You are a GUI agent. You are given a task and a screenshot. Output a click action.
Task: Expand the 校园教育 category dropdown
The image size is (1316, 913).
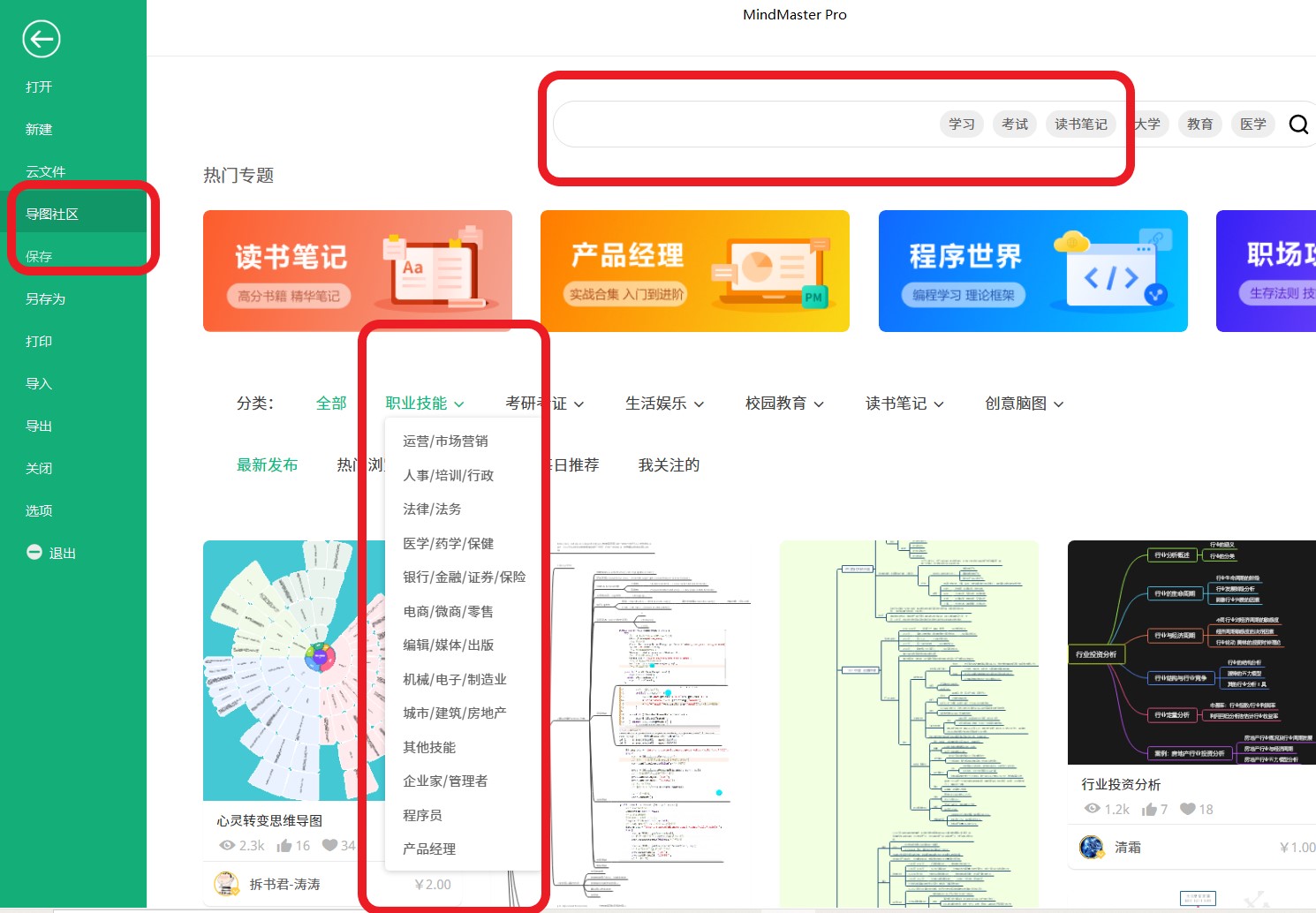pos(785,404)
